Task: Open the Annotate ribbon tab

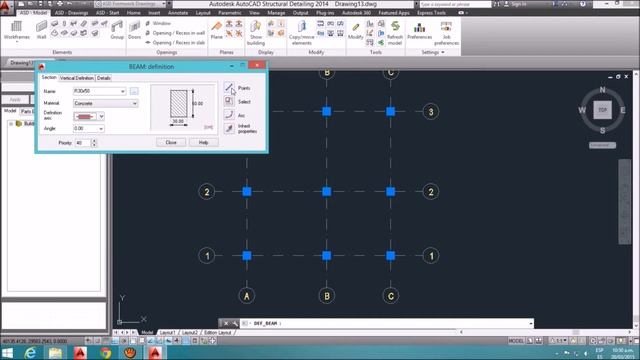Action: coord(178,13)
